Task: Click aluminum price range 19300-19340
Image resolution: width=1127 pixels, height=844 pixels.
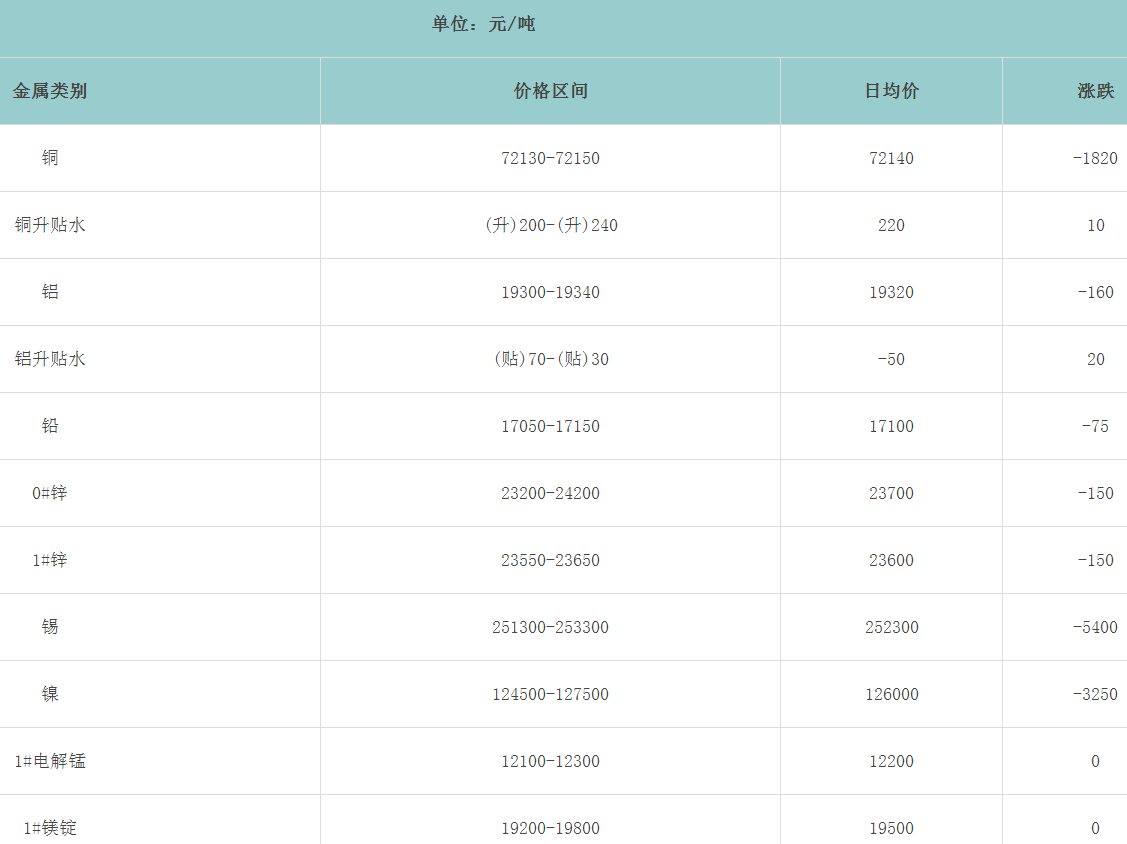Action: [x=550, y=292]
